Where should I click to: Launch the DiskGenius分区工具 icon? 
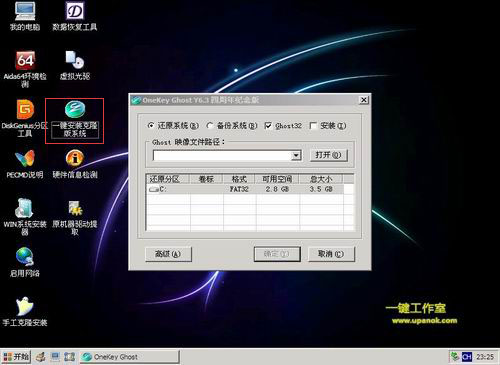pos(25,118)
